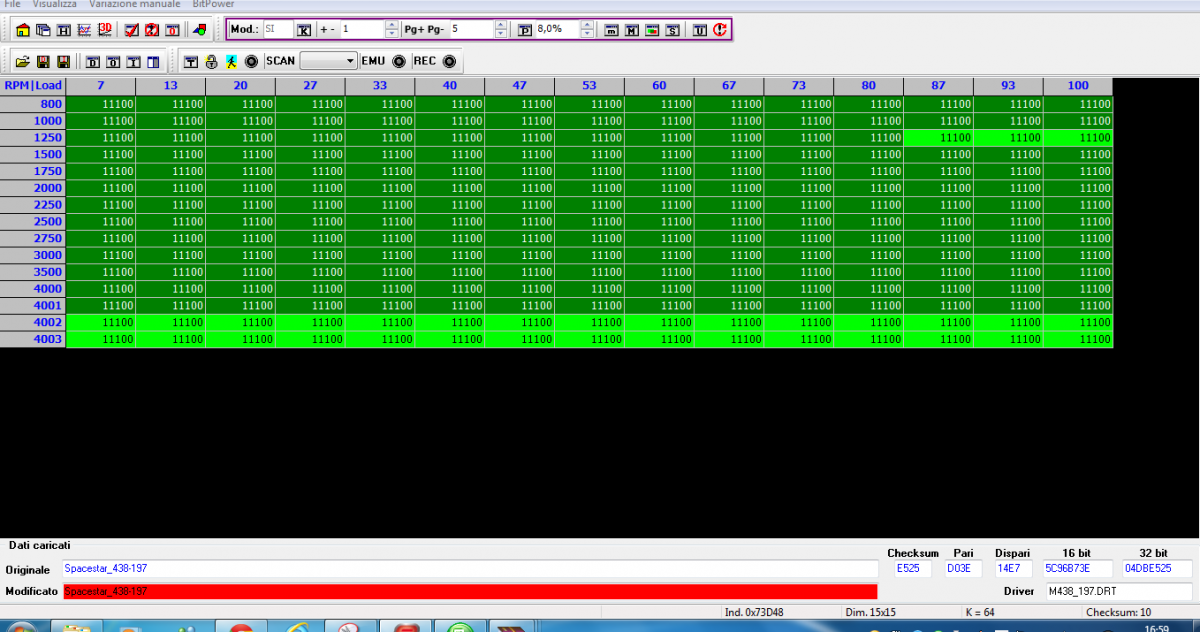
Task: Toggle the REC round button
Action: click(x=449, y=61)
